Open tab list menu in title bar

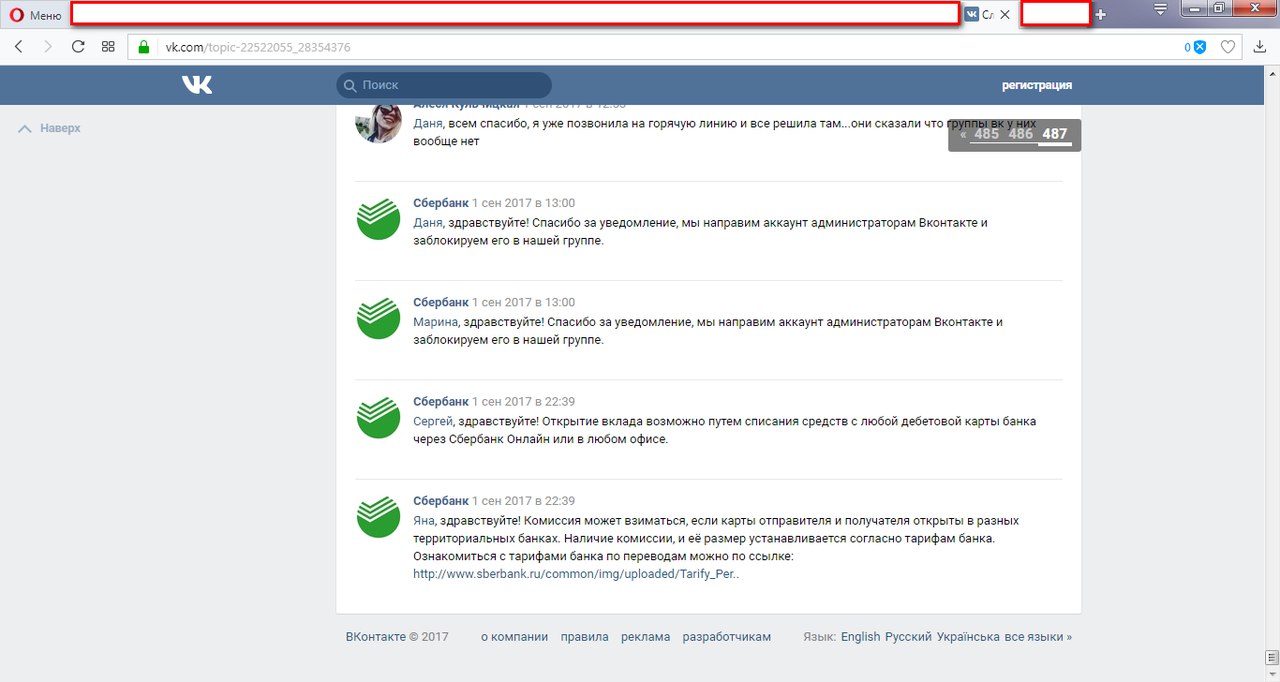[1160, 10]
